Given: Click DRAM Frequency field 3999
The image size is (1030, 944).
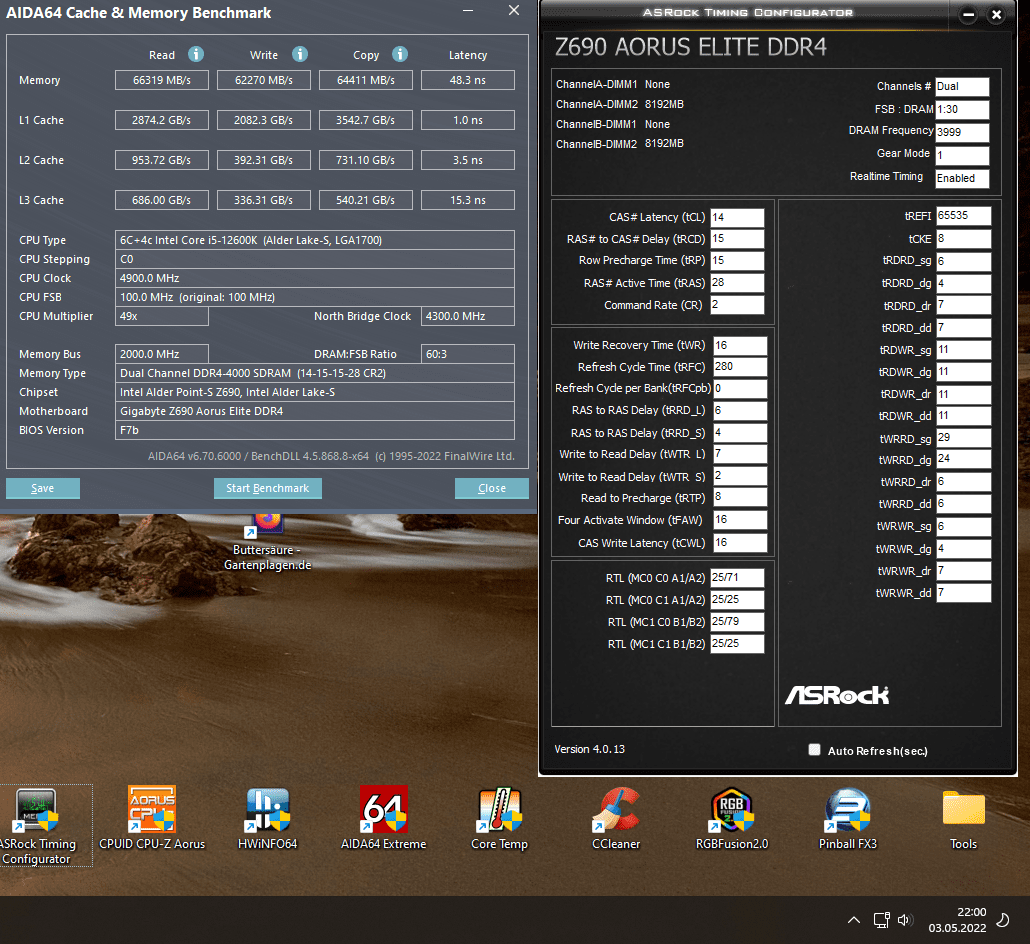Looking at the screenshot, I should [x=962, y=132].
